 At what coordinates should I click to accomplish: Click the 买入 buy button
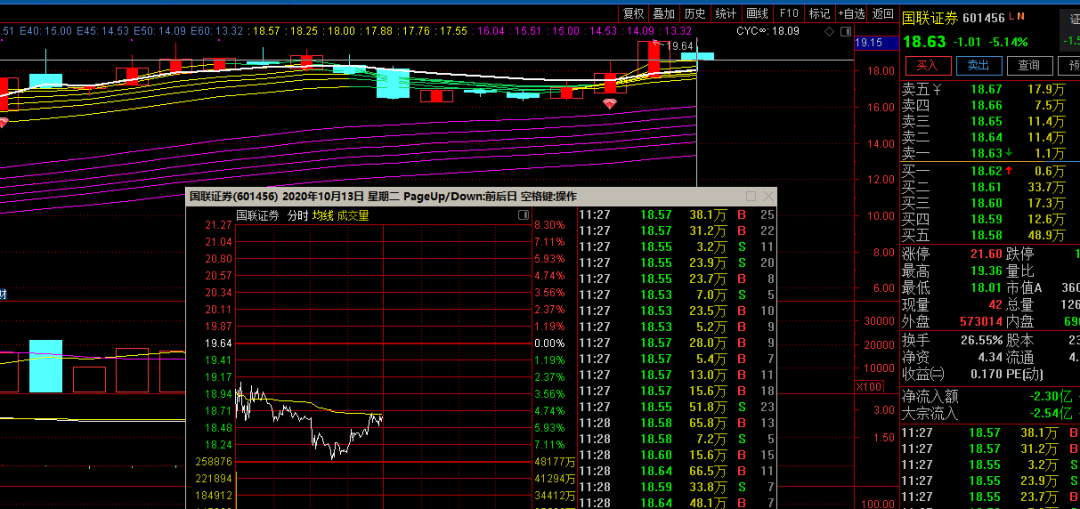pos(927,65)
